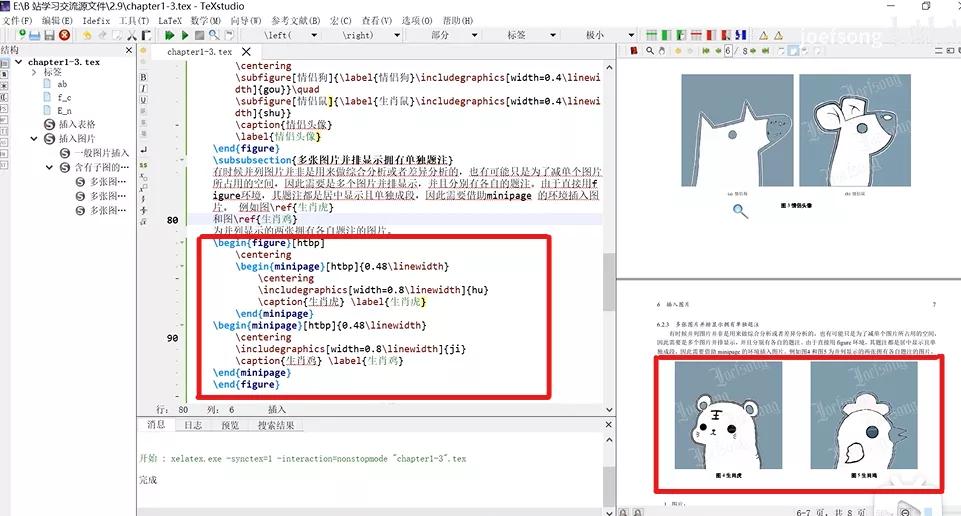961x516 pixels.
Task: Collapse the 插入图片 section node
Action: 34,139
